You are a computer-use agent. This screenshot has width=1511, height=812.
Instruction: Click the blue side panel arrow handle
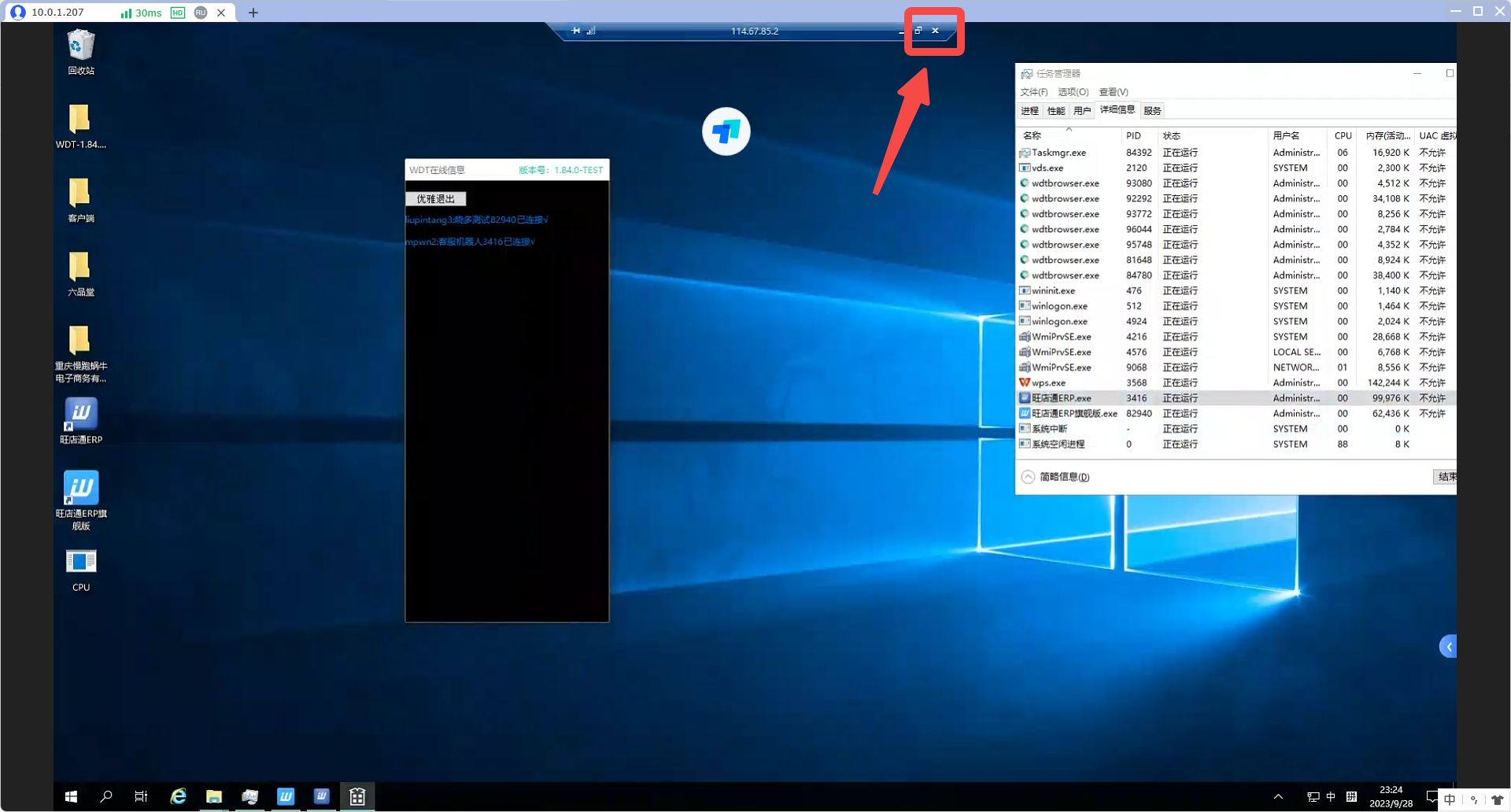pos(1448,647)
